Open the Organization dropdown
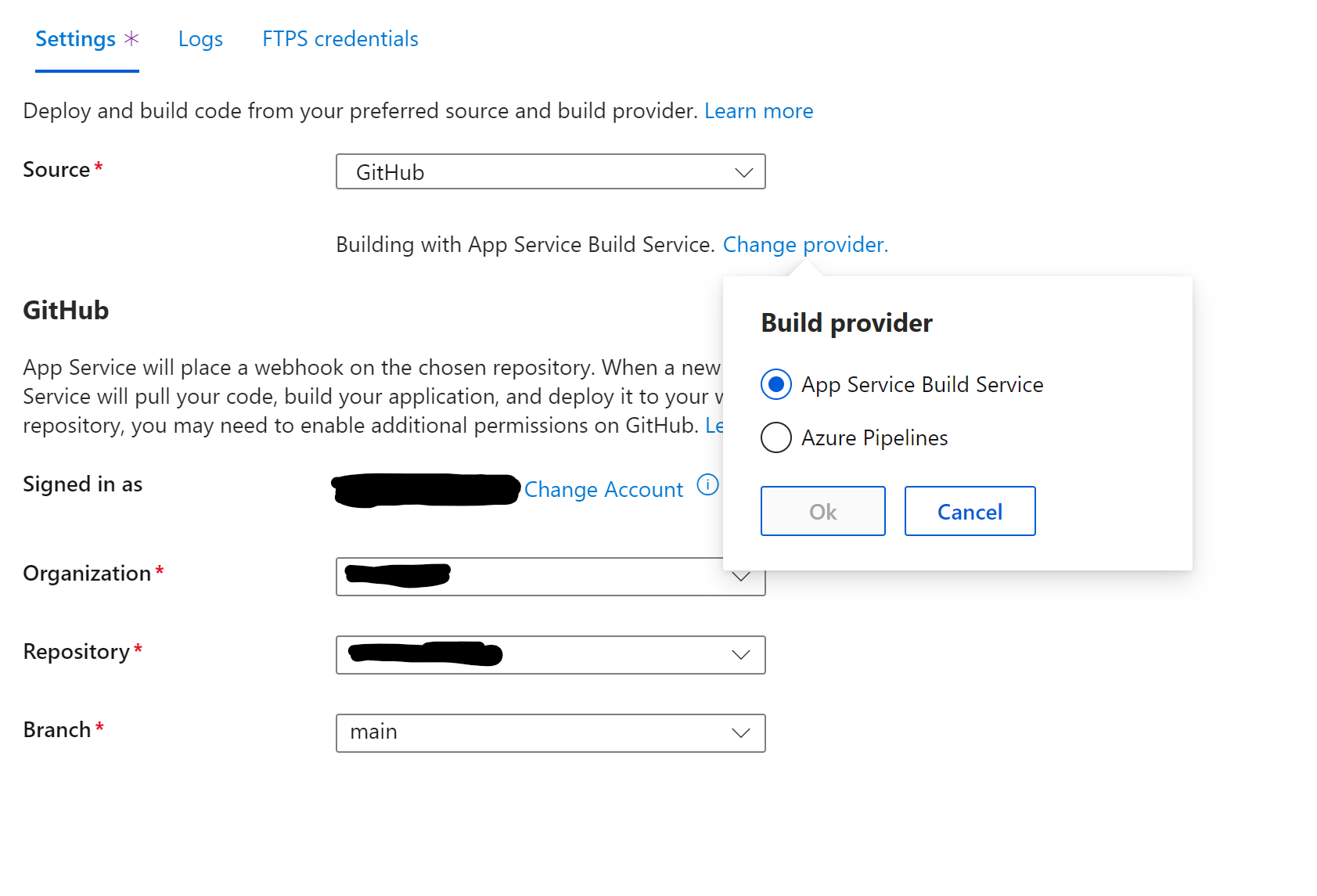1317x896 pixels. pyautogui.click(x=550, y=577)
